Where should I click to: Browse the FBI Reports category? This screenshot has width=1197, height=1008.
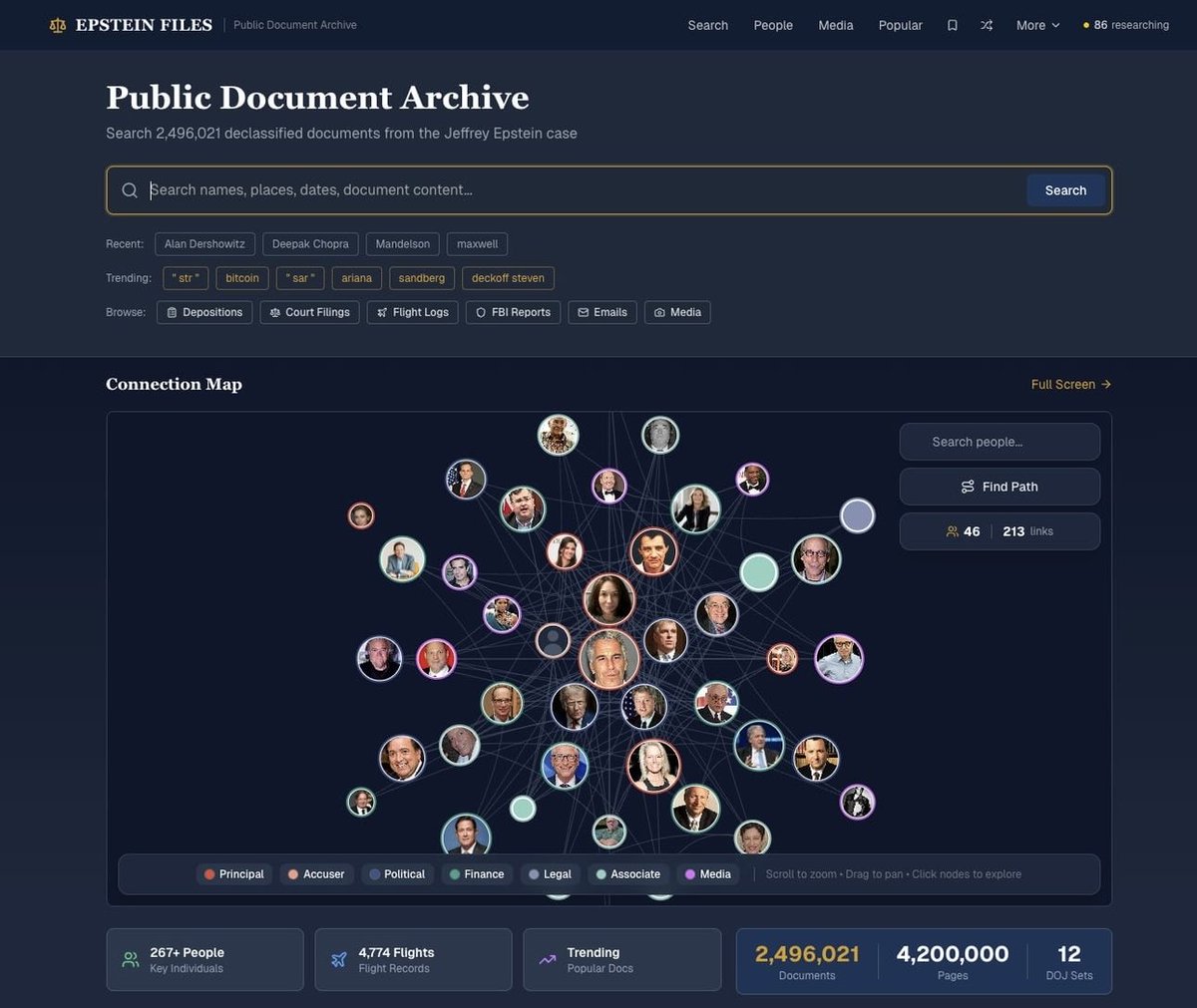point(513,312)
